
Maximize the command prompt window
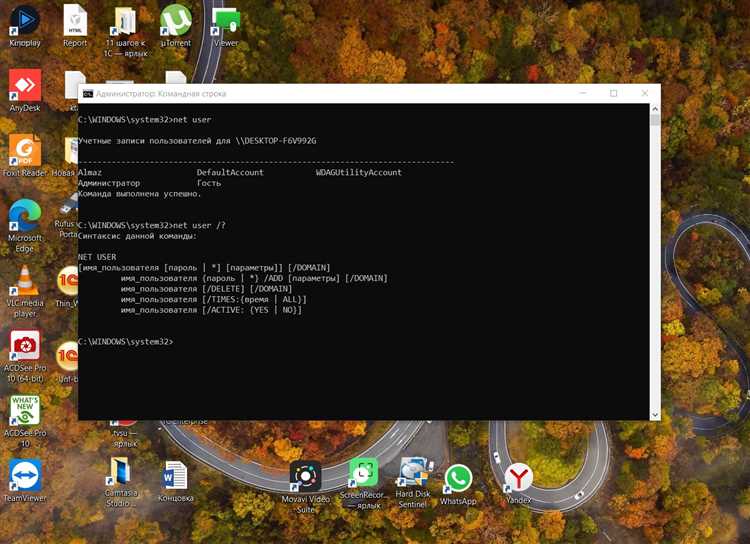click(614, 93)
